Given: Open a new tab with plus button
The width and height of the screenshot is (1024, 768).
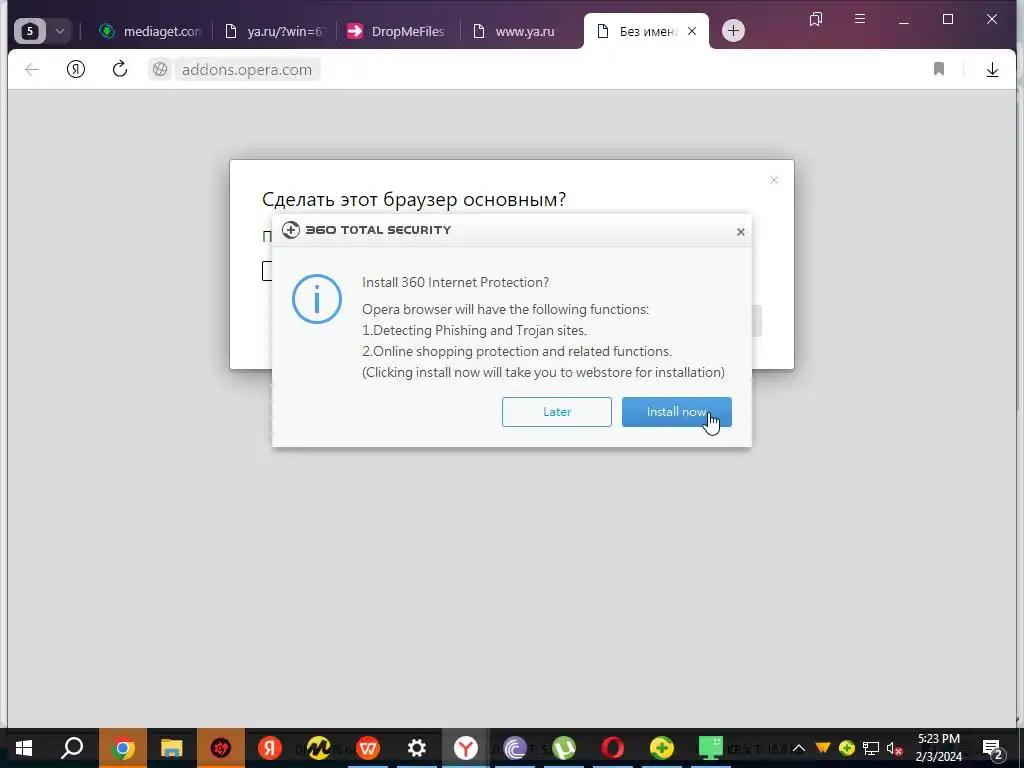Looking at the screenshot, I should pyautogui.click(x=733, y=31).
